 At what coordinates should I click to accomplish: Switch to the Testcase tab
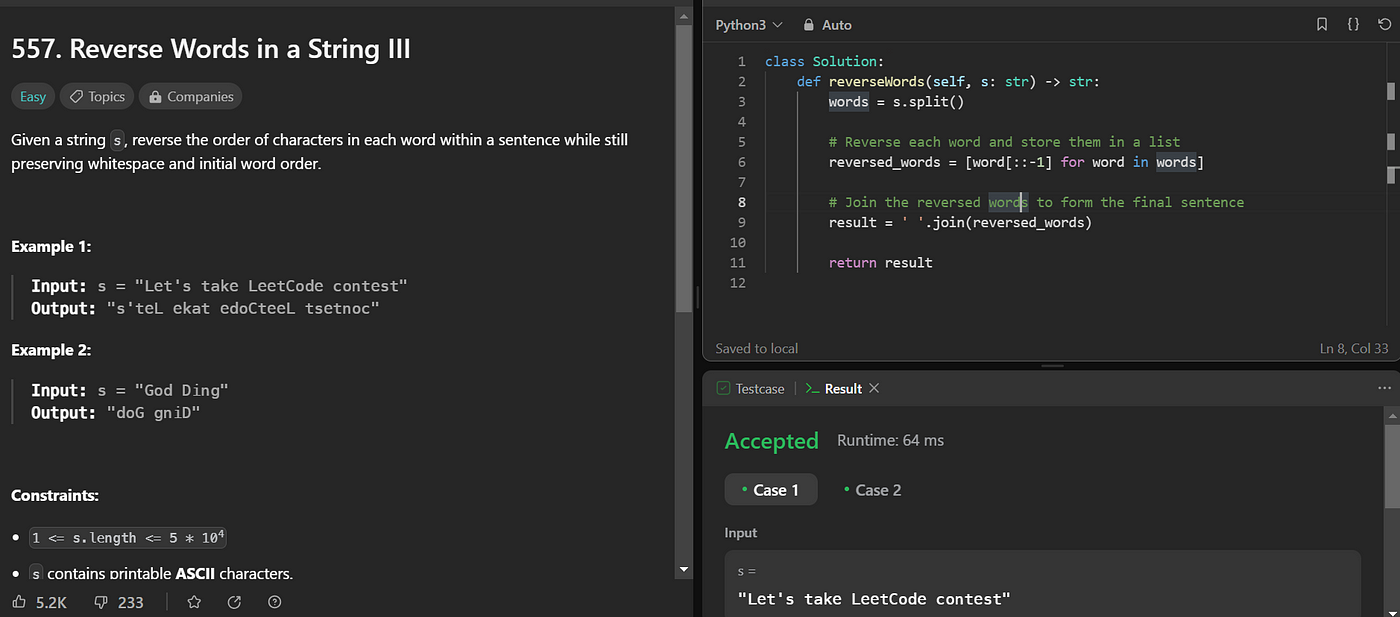(750, 389)
